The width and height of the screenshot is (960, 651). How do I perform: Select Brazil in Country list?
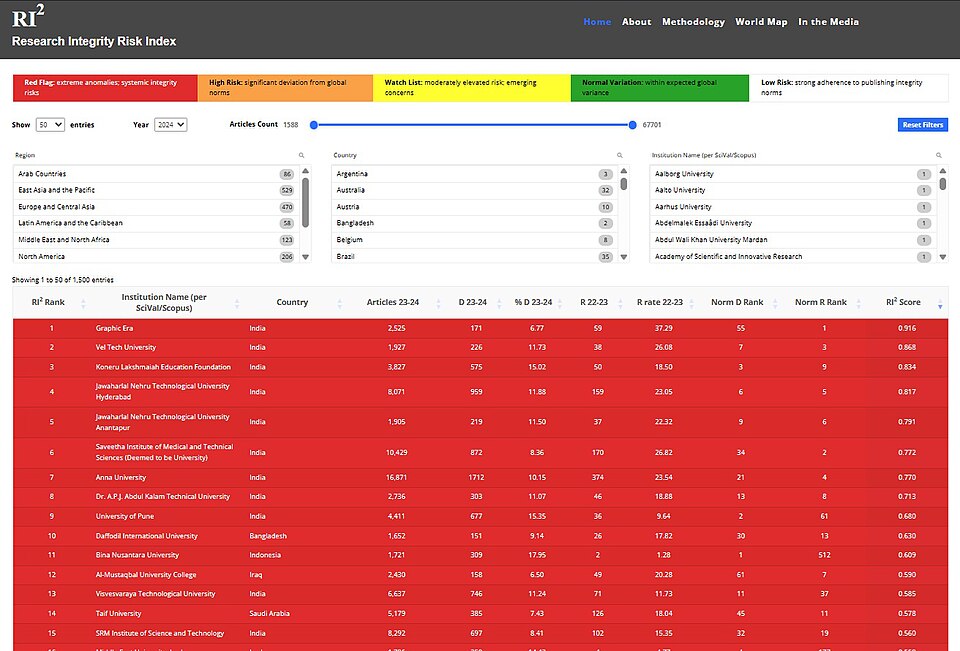point(474,257)
